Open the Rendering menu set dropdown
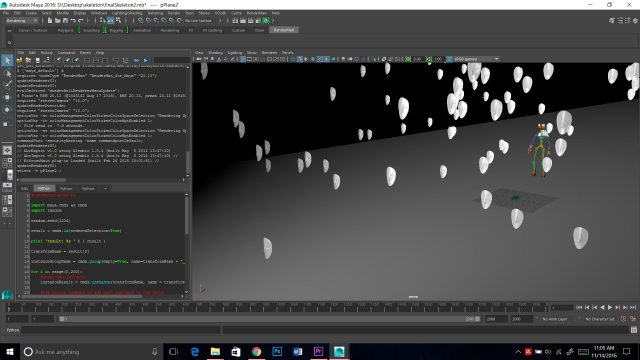 [x=22, y=20]
